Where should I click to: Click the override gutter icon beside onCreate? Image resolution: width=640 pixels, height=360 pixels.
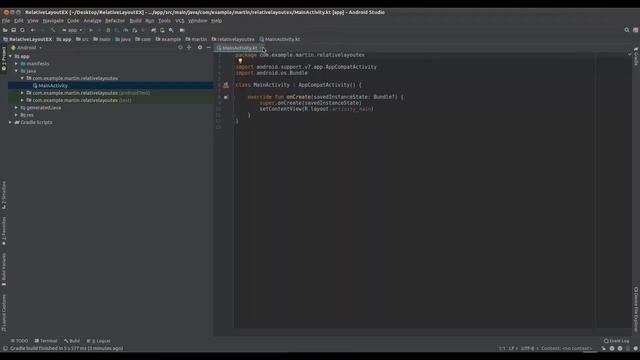click(226, 97)
